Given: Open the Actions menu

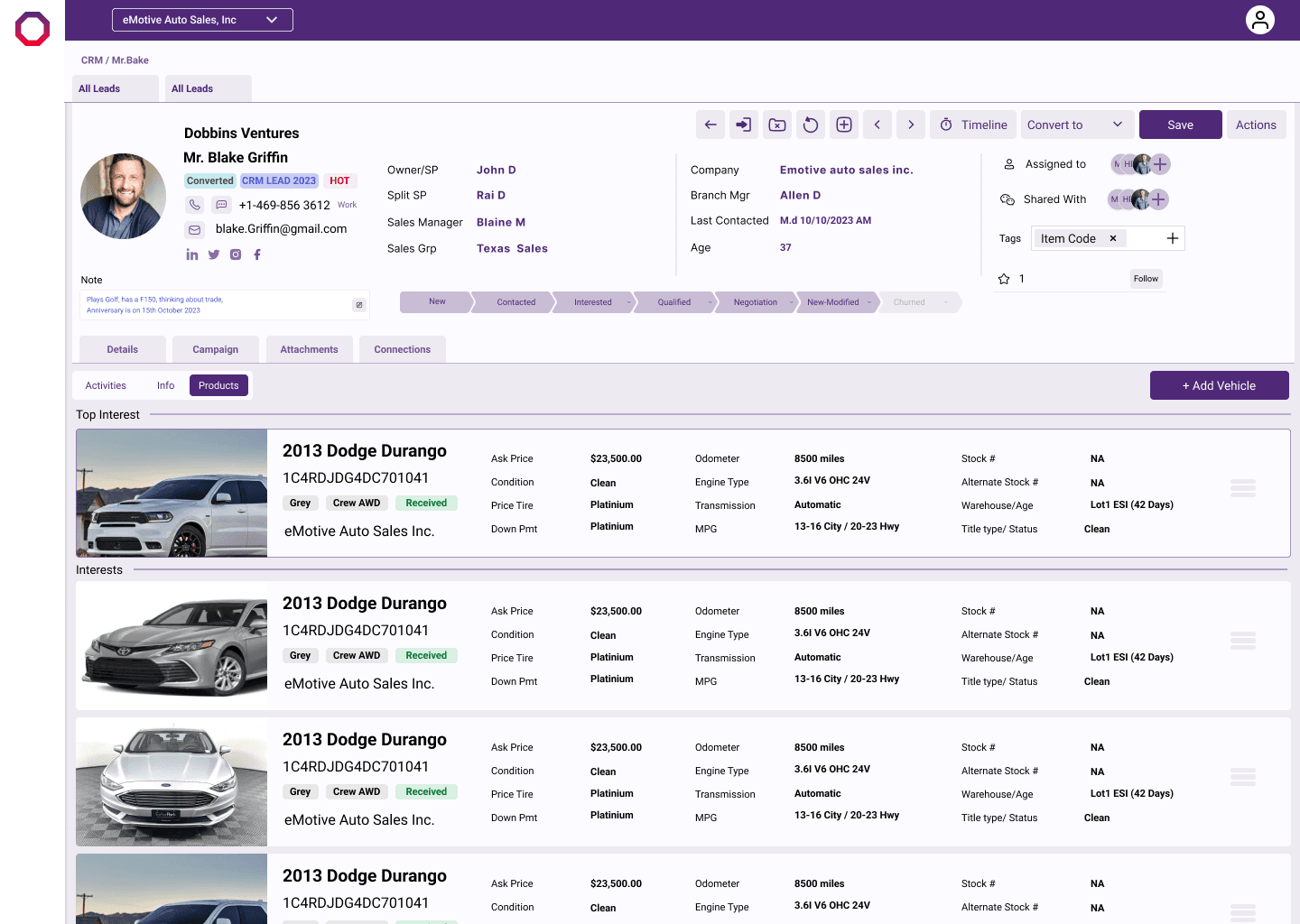Looking at the screenshot, I should [1256, 125].
